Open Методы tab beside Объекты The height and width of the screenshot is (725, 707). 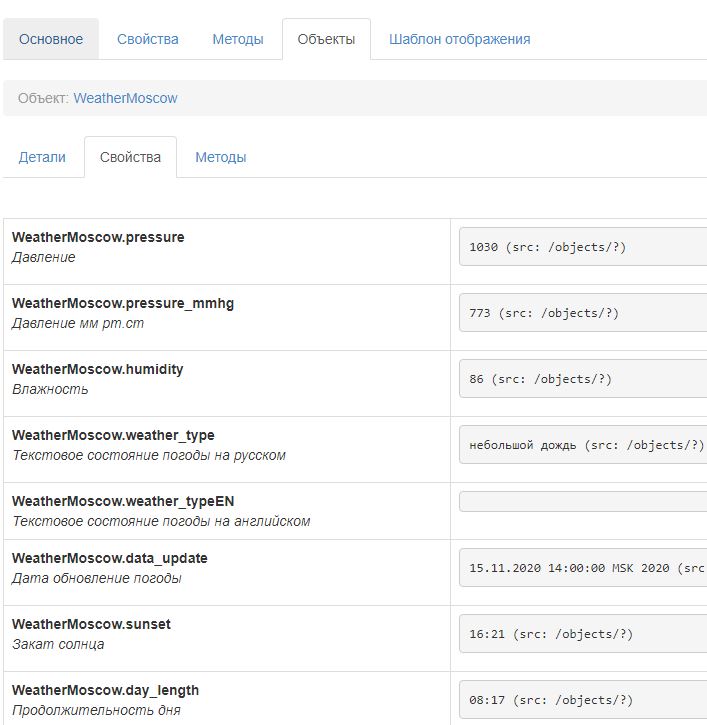[238, 39]
